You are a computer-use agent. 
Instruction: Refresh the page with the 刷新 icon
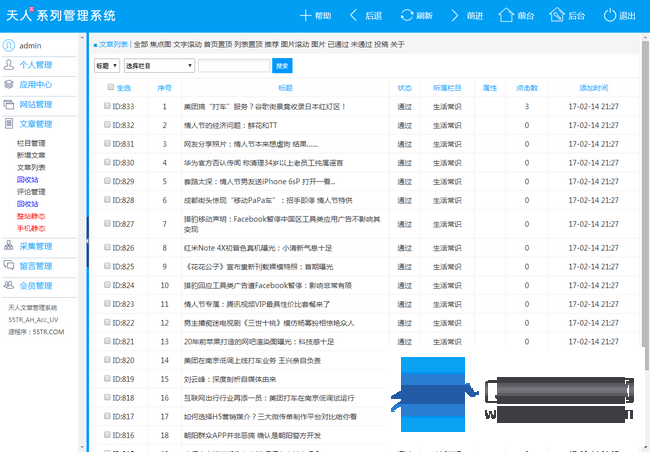(x=407, y=15)
